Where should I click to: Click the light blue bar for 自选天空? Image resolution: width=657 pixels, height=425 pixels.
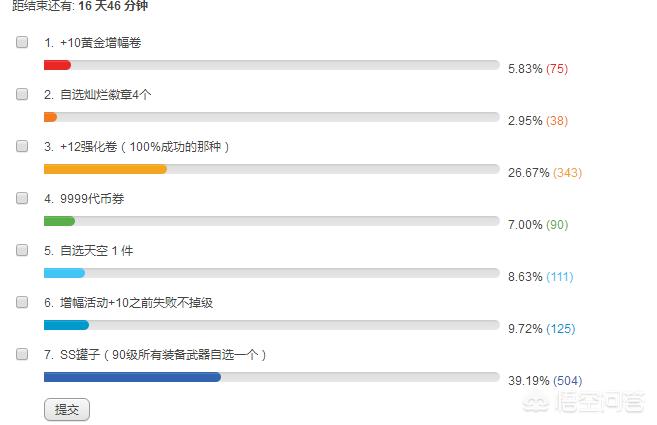[x=64, y=273]
